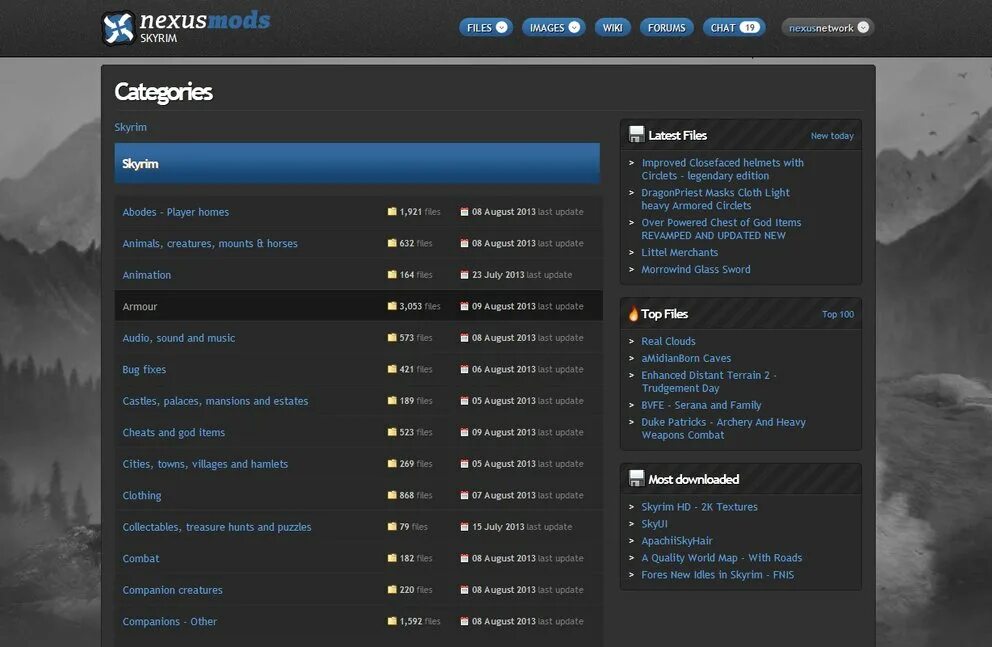Click the floppy disk icon beside Latest Files

[636, 134]
